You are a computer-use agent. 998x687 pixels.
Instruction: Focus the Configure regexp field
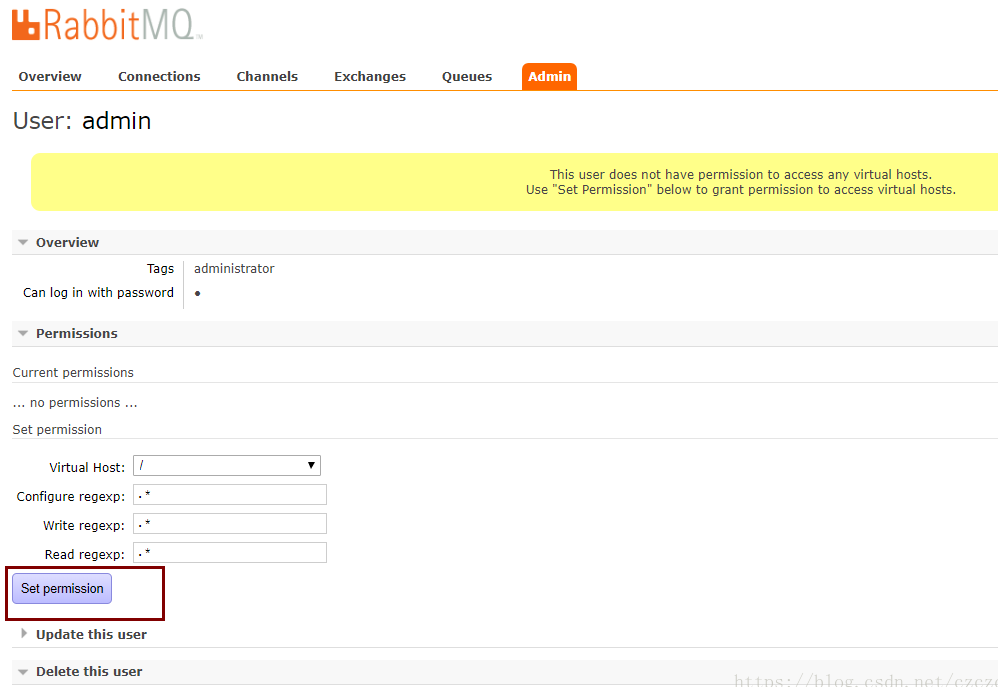[x=230, y=495]
